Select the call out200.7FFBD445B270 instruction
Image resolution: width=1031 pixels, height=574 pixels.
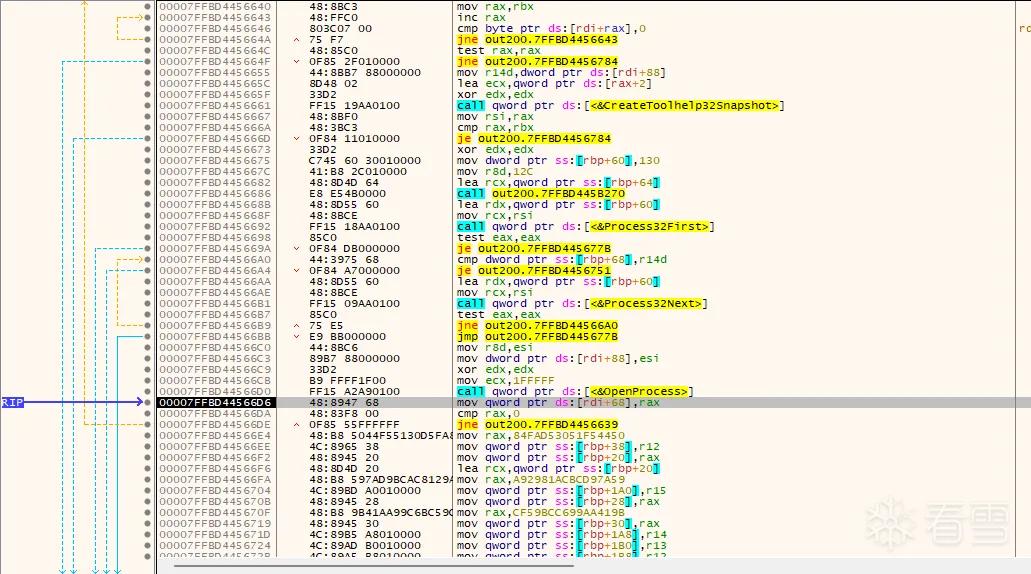click(x=540, y=193)
